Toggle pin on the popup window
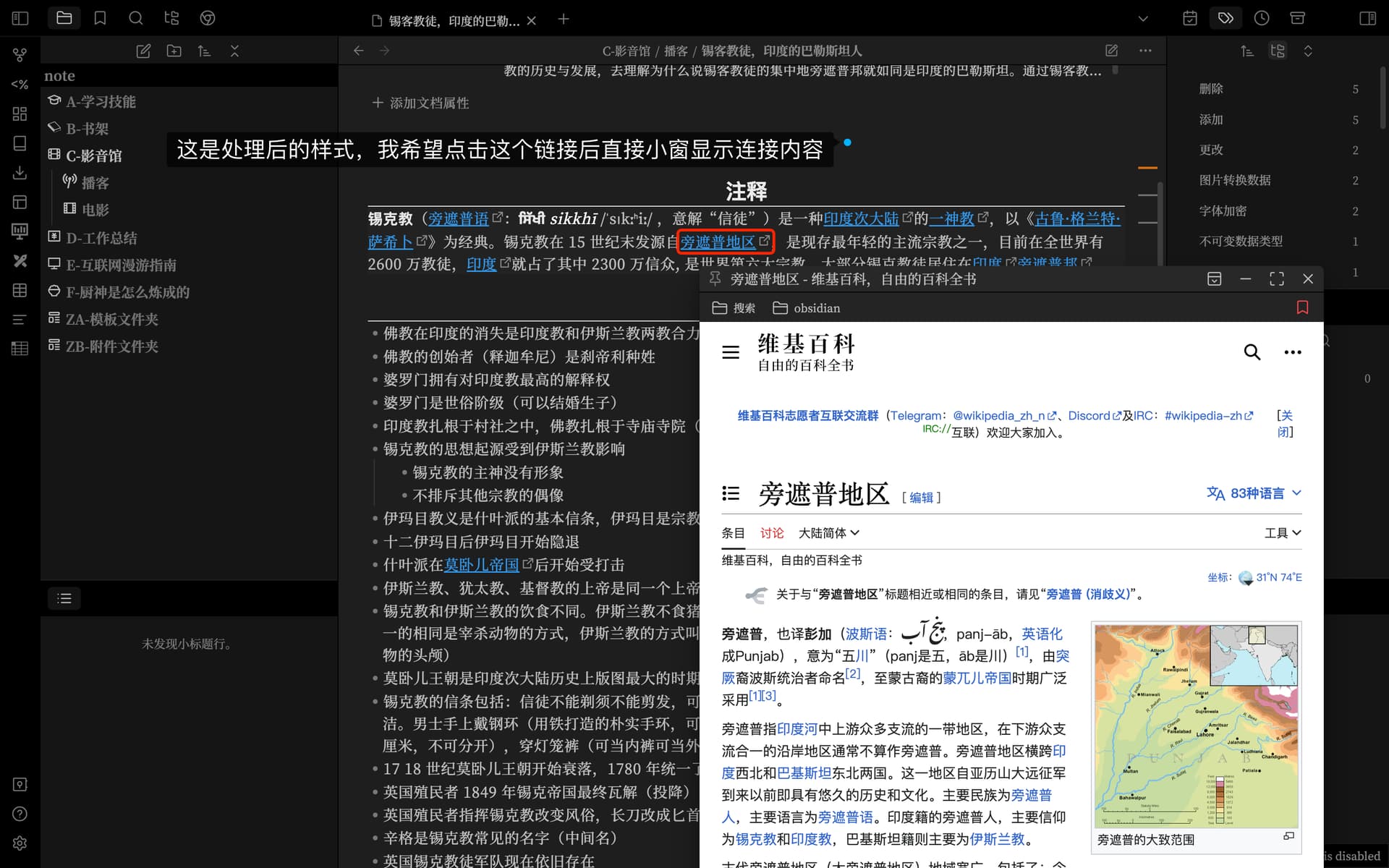 tap(715, 279)
